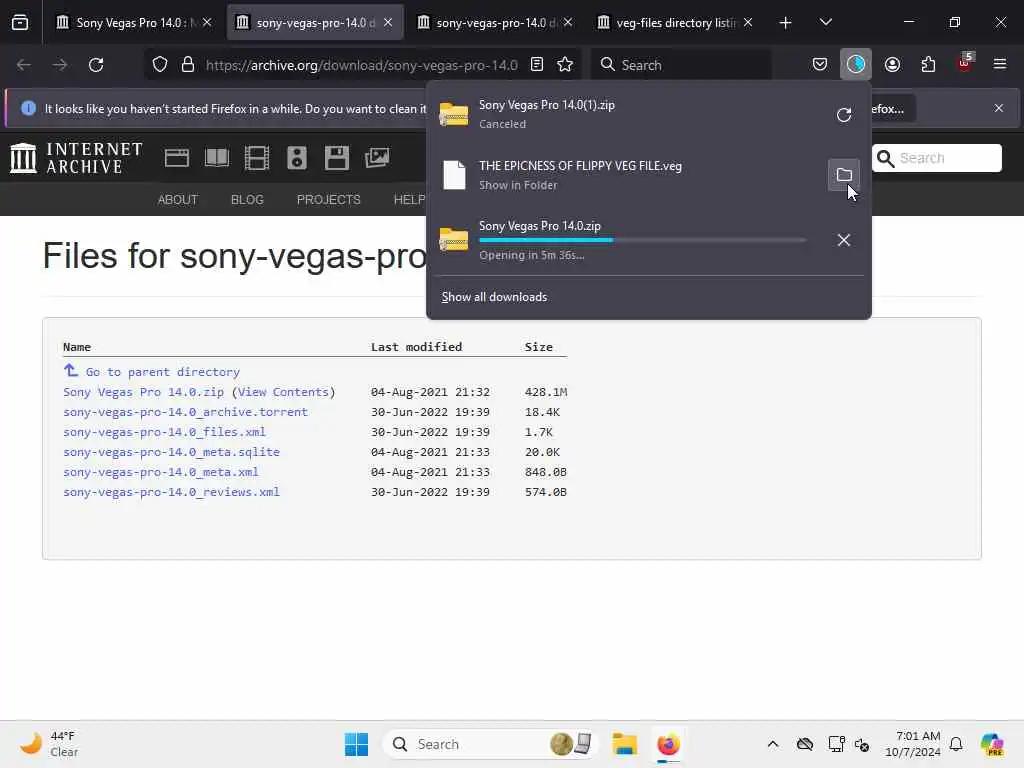Click the download progress bar for Sony Vegas Pro 14.0.zip

point(643,240)
